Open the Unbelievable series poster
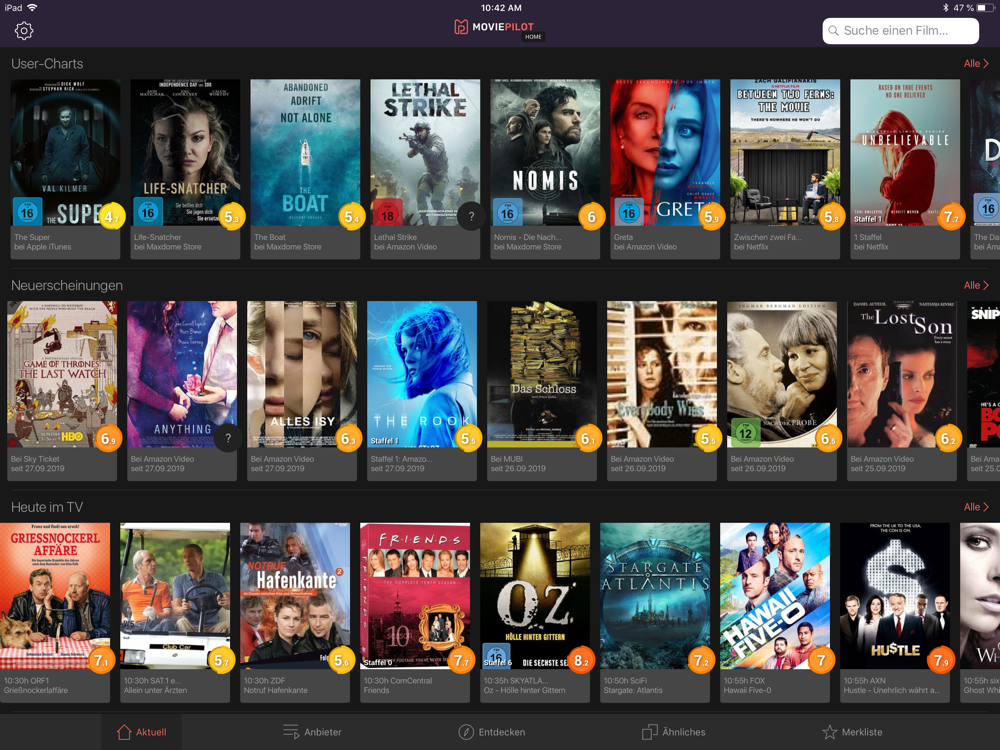 (x=905, y=152)
